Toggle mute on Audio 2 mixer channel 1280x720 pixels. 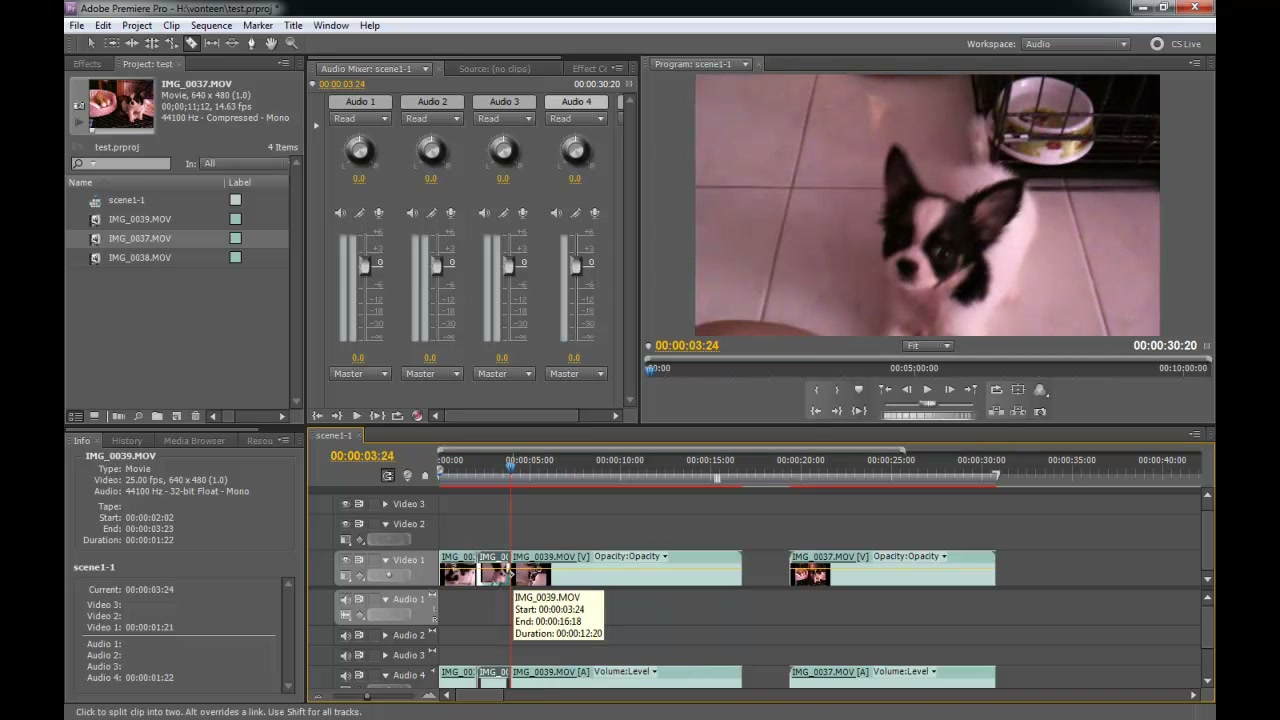[x=412, y=213]
